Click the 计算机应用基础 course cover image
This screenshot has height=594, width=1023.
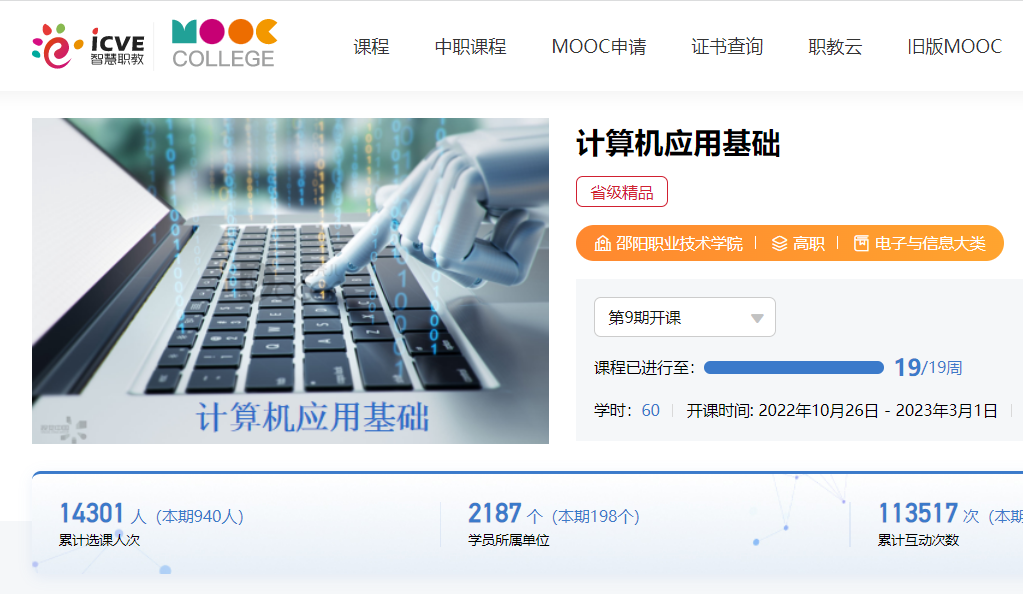pyautogui.click(x=290, y=281)
